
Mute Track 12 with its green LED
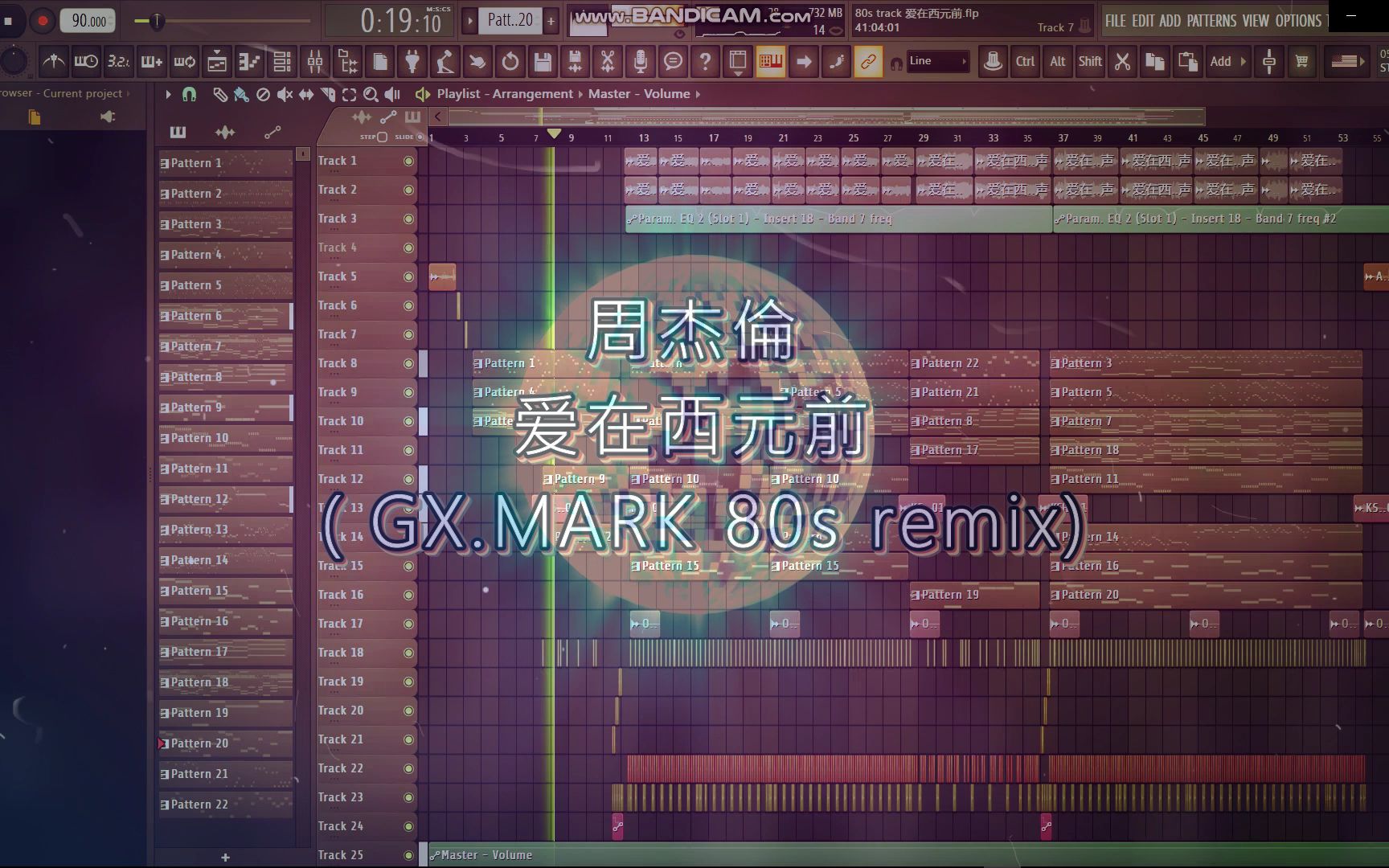tap(408, 479)
